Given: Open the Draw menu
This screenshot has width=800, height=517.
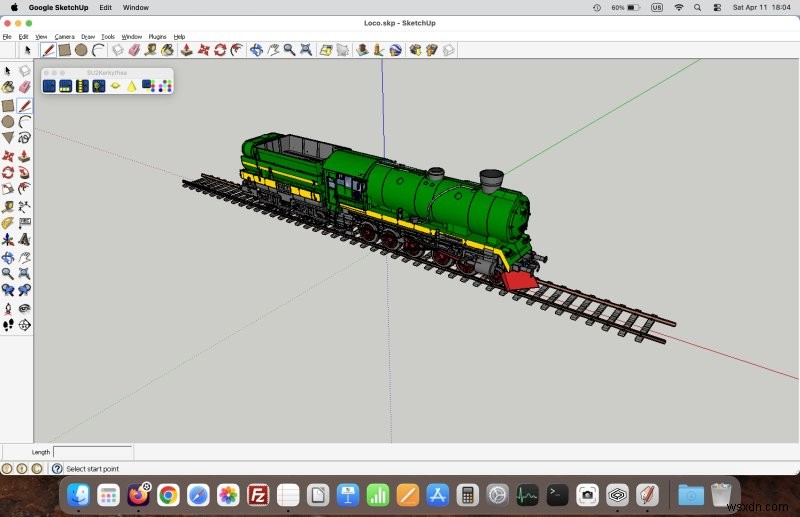Looking at the screenshot, I should (88, 37).
